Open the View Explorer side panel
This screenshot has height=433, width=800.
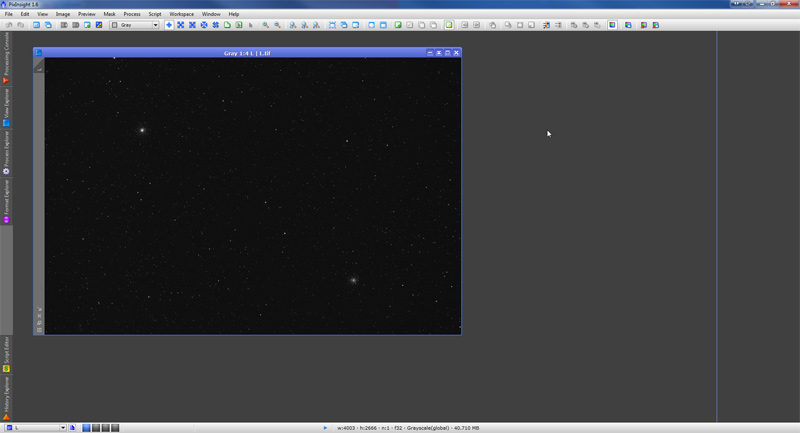[x=6, y=107]
